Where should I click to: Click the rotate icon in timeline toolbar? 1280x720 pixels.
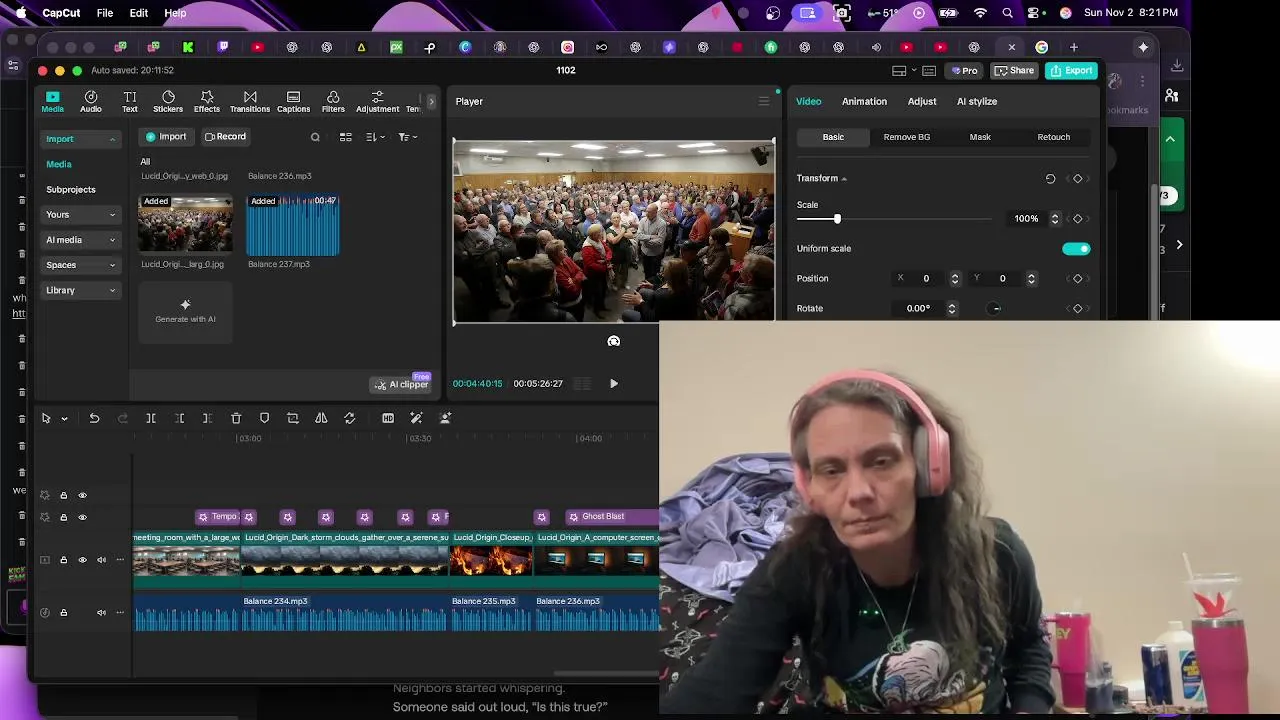click(x=349, y=418)
